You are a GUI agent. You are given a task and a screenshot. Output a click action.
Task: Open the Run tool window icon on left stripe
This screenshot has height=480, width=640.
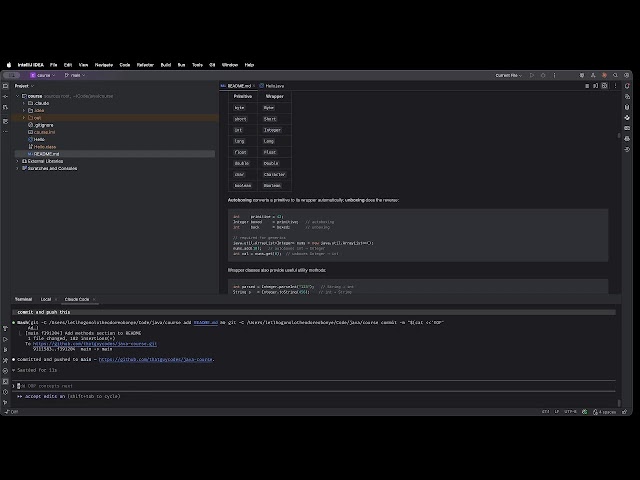tap(5, 339)
